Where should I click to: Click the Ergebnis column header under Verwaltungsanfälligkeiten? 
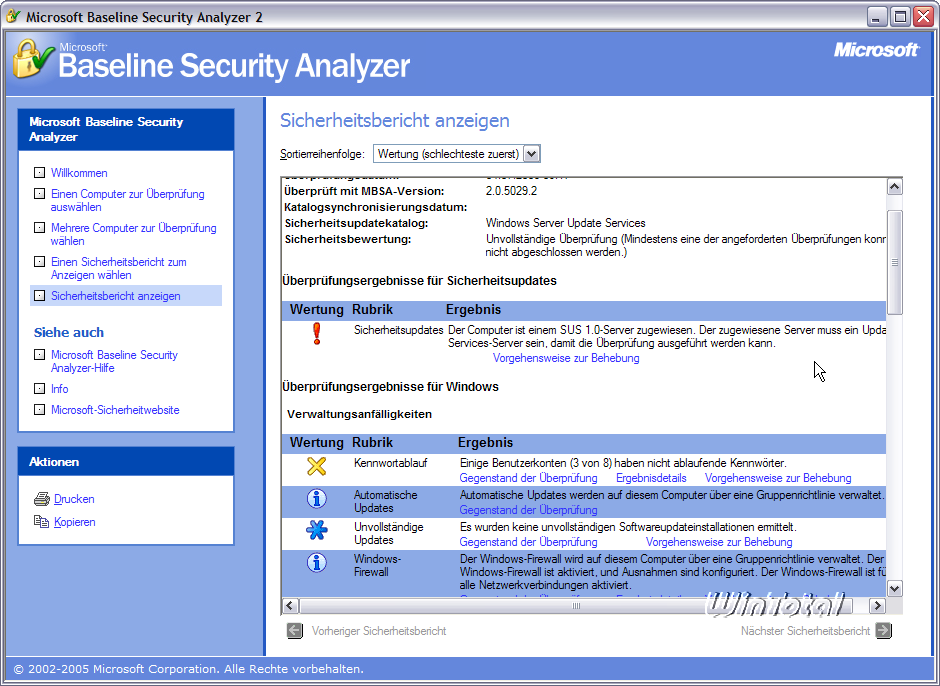point(486,443)
